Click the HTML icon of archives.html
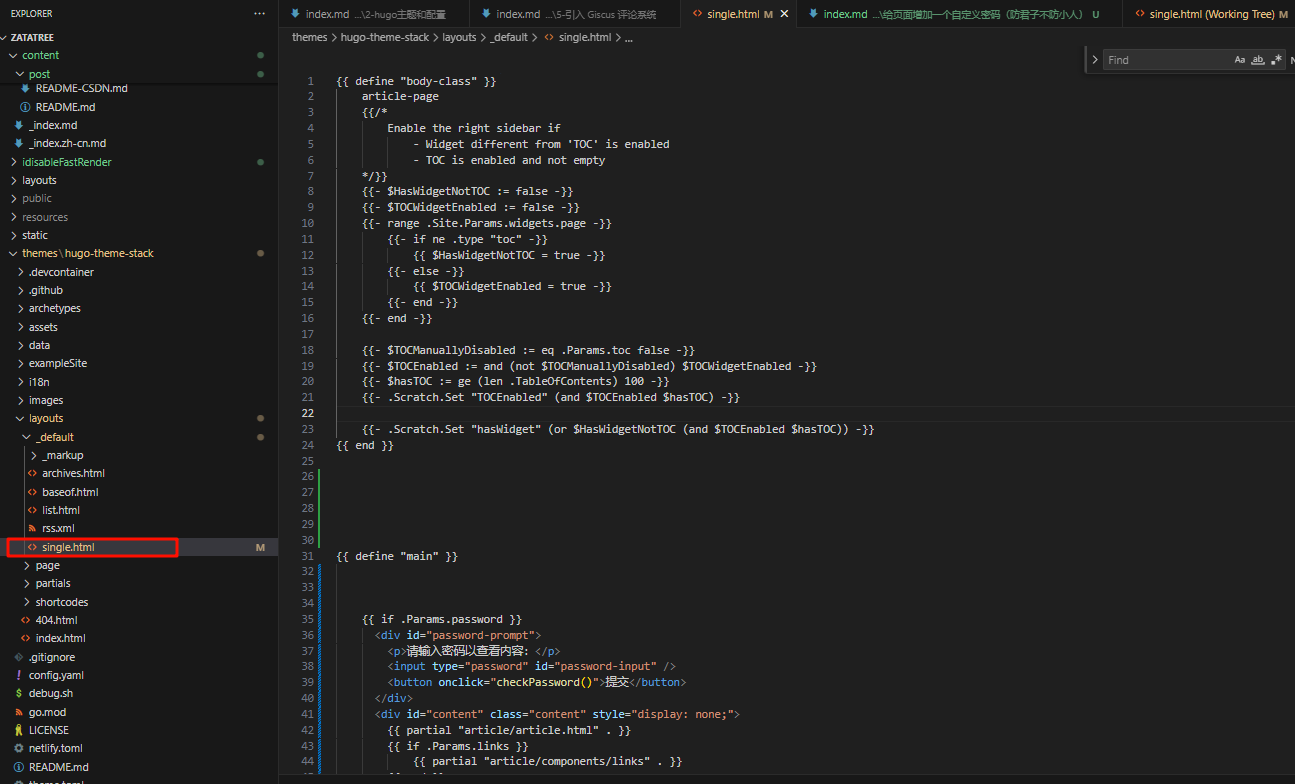Image resolution: width=1295 pixels, height=784 pixels. coord(32,473)
